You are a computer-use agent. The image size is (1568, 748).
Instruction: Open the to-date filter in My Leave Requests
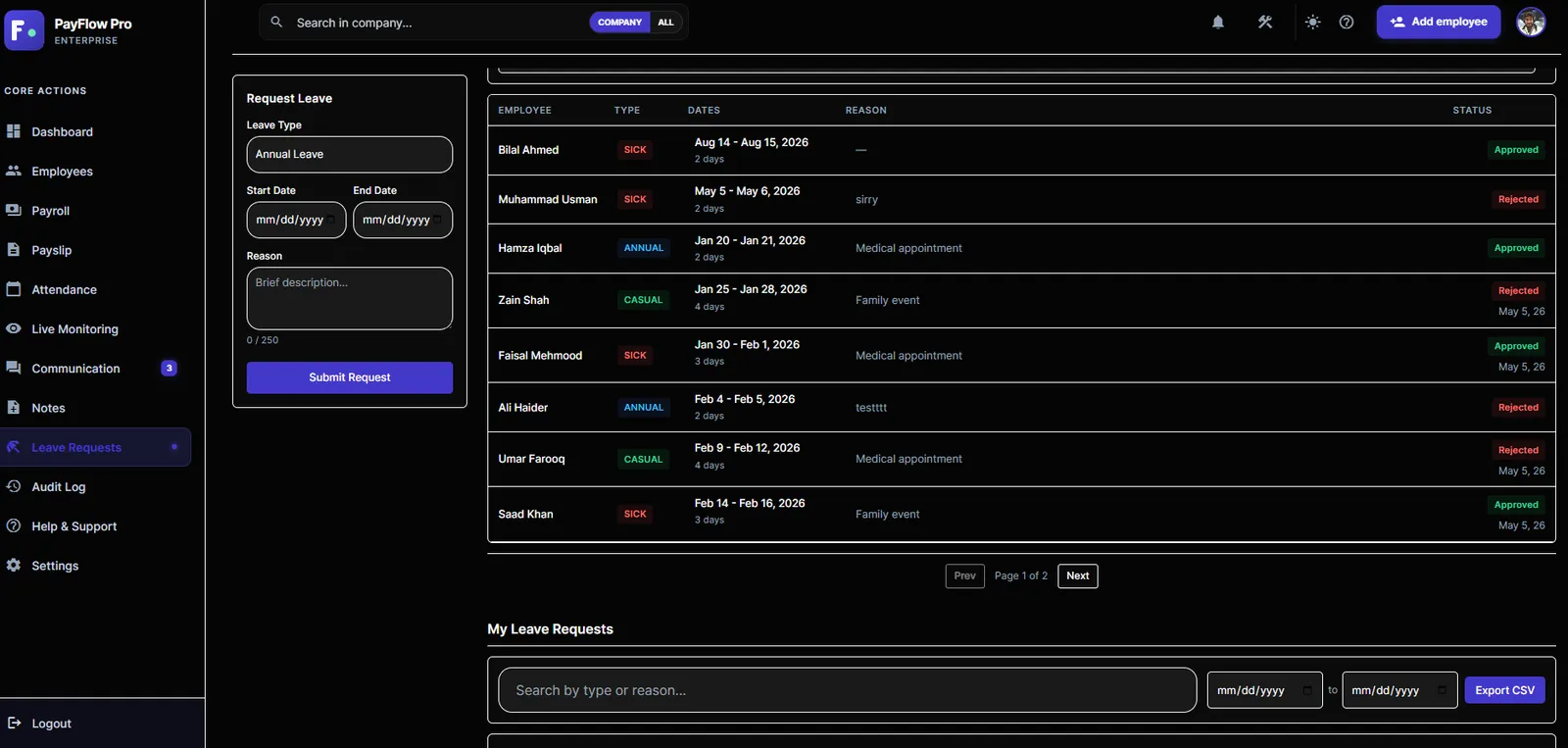(x=1399, y=690)
